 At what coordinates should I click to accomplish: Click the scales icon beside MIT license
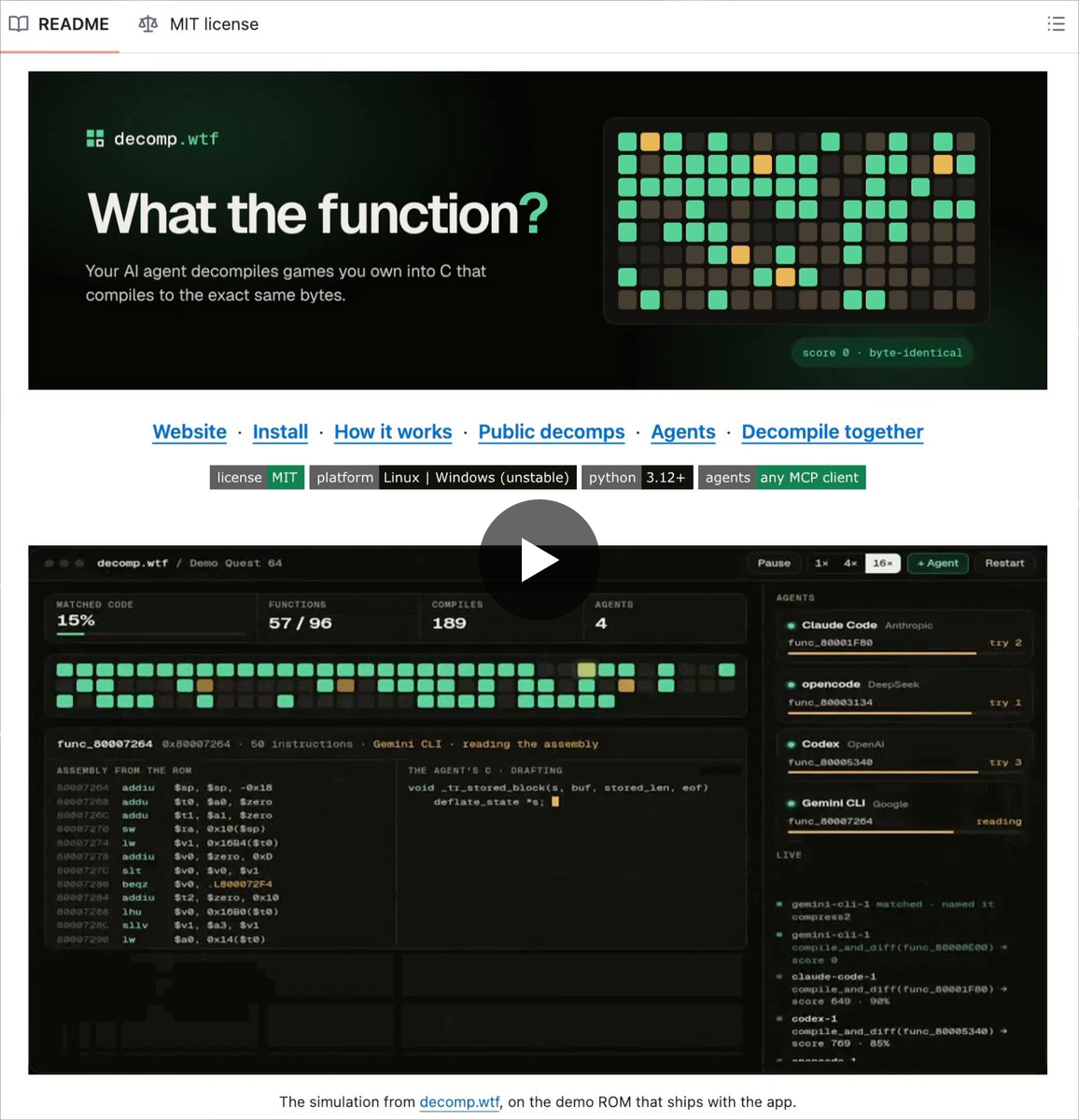point(148,24)
